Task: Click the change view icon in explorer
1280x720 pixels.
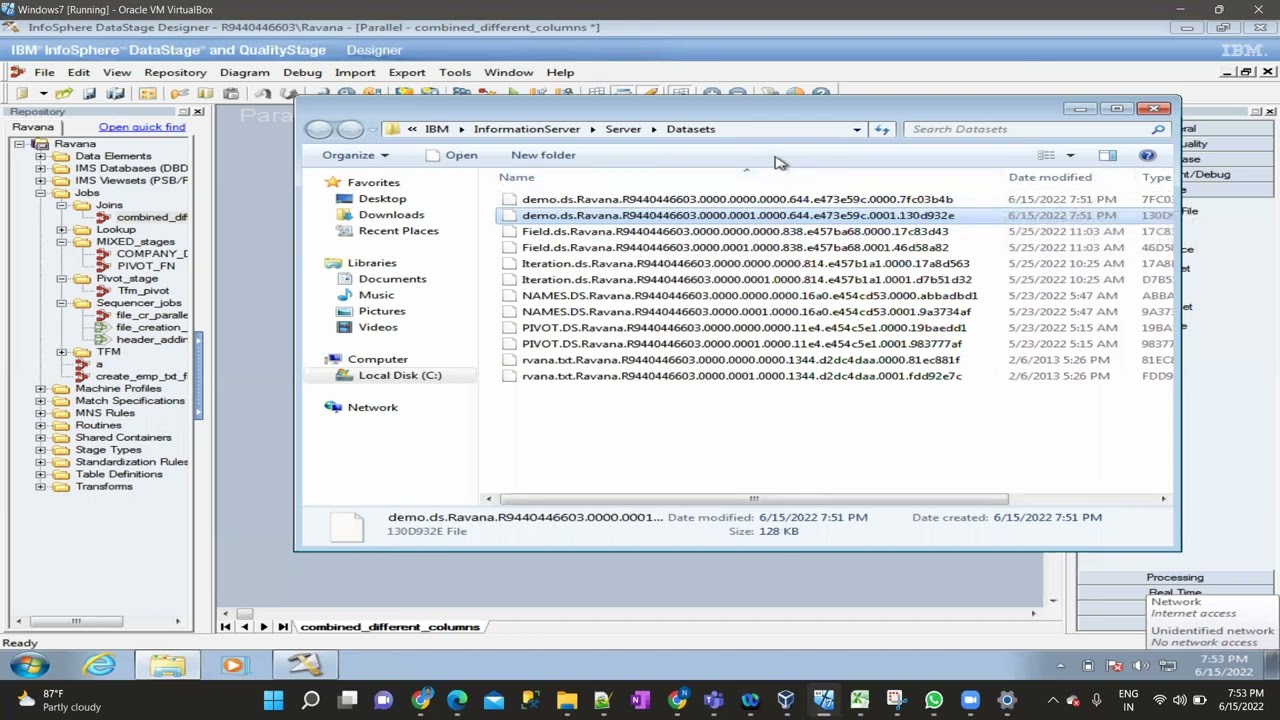Action: pyautogui.click(x=1046, y=155)
